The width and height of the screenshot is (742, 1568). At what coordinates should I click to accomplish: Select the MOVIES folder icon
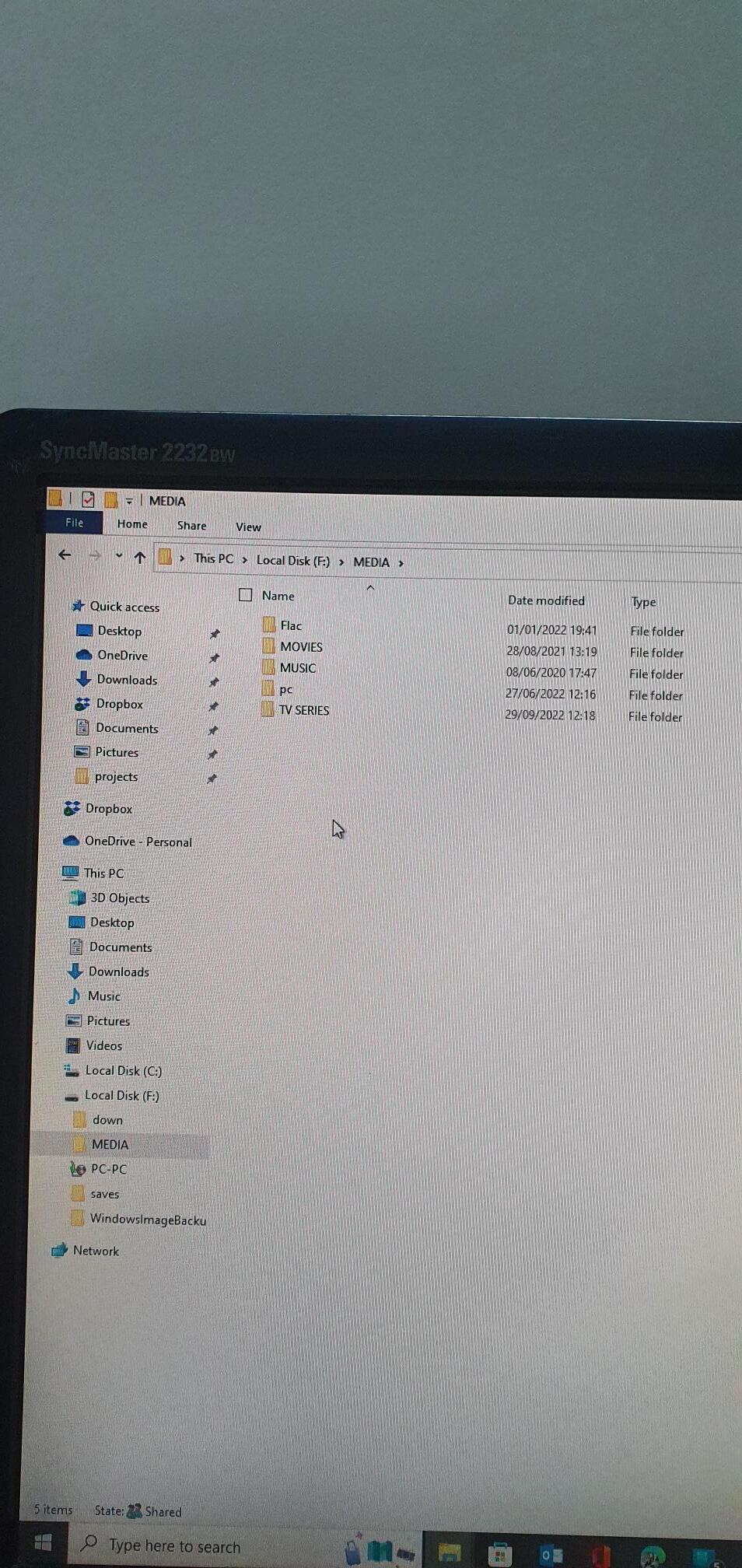[268, 646]
